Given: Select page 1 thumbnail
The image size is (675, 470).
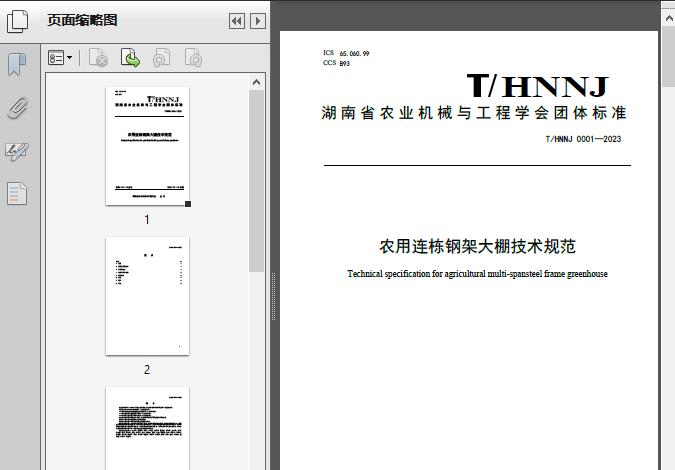Looking at the screenshot, I should [x=147, y=146].
